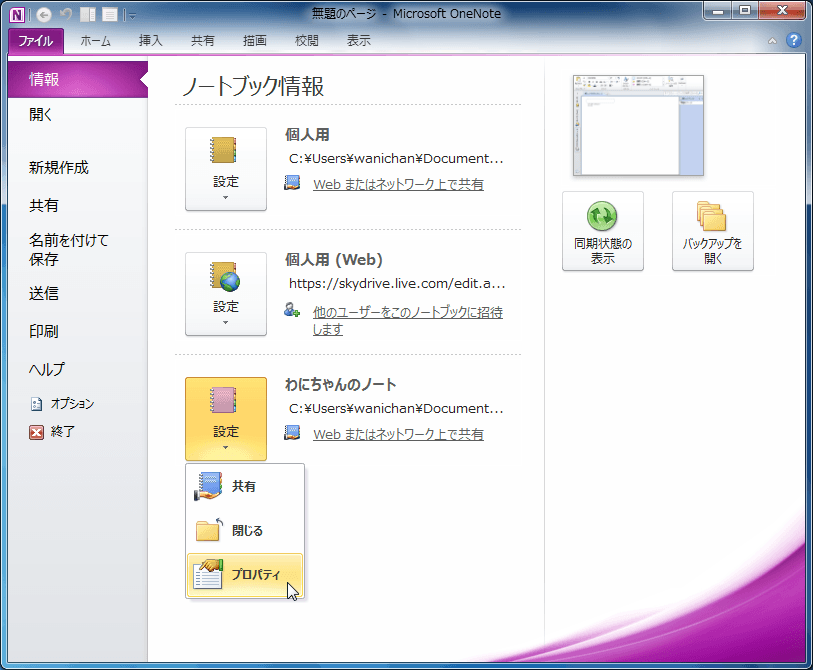Open the Help question mark icon
This screenshot has height=670, width=813.
[x=793, y=40]
